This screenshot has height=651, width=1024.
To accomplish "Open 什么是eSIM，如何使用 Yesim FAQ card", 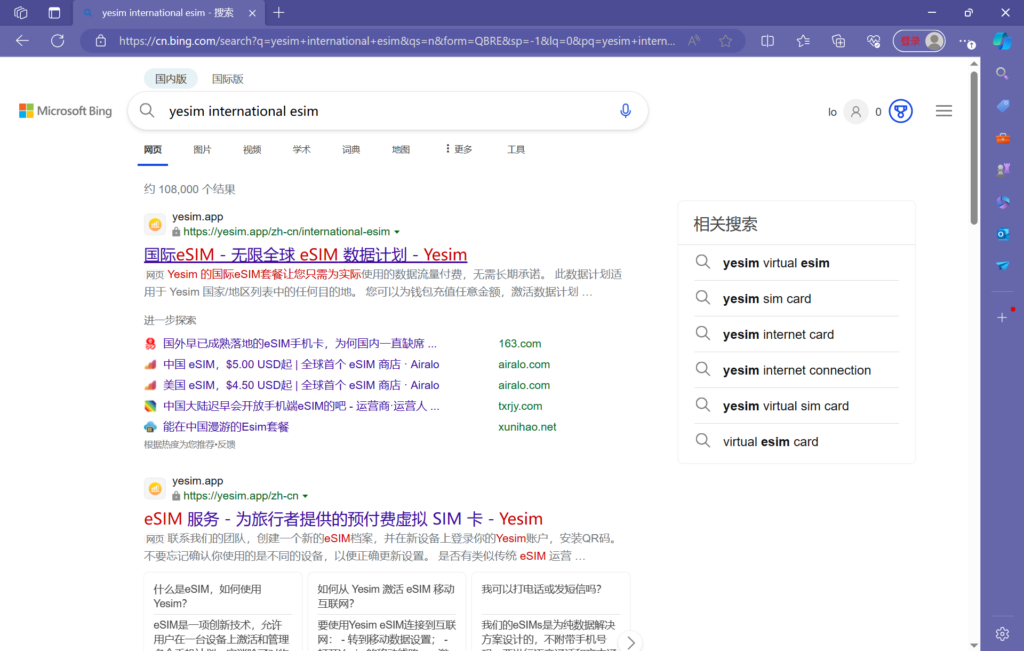I will [x=223, y=612].
